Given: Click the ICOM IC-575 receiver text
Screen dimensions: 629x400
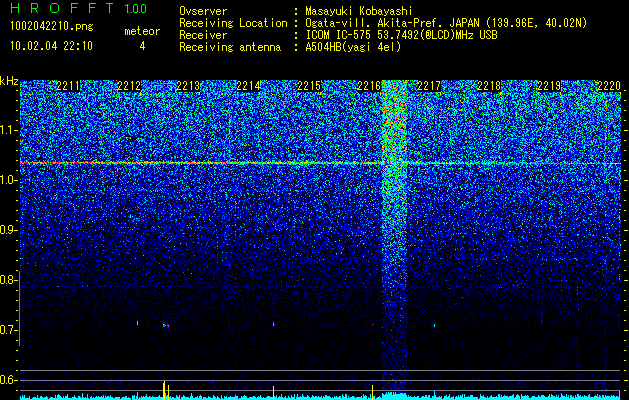Looking at the screenshot, I should tap(401, 35).
